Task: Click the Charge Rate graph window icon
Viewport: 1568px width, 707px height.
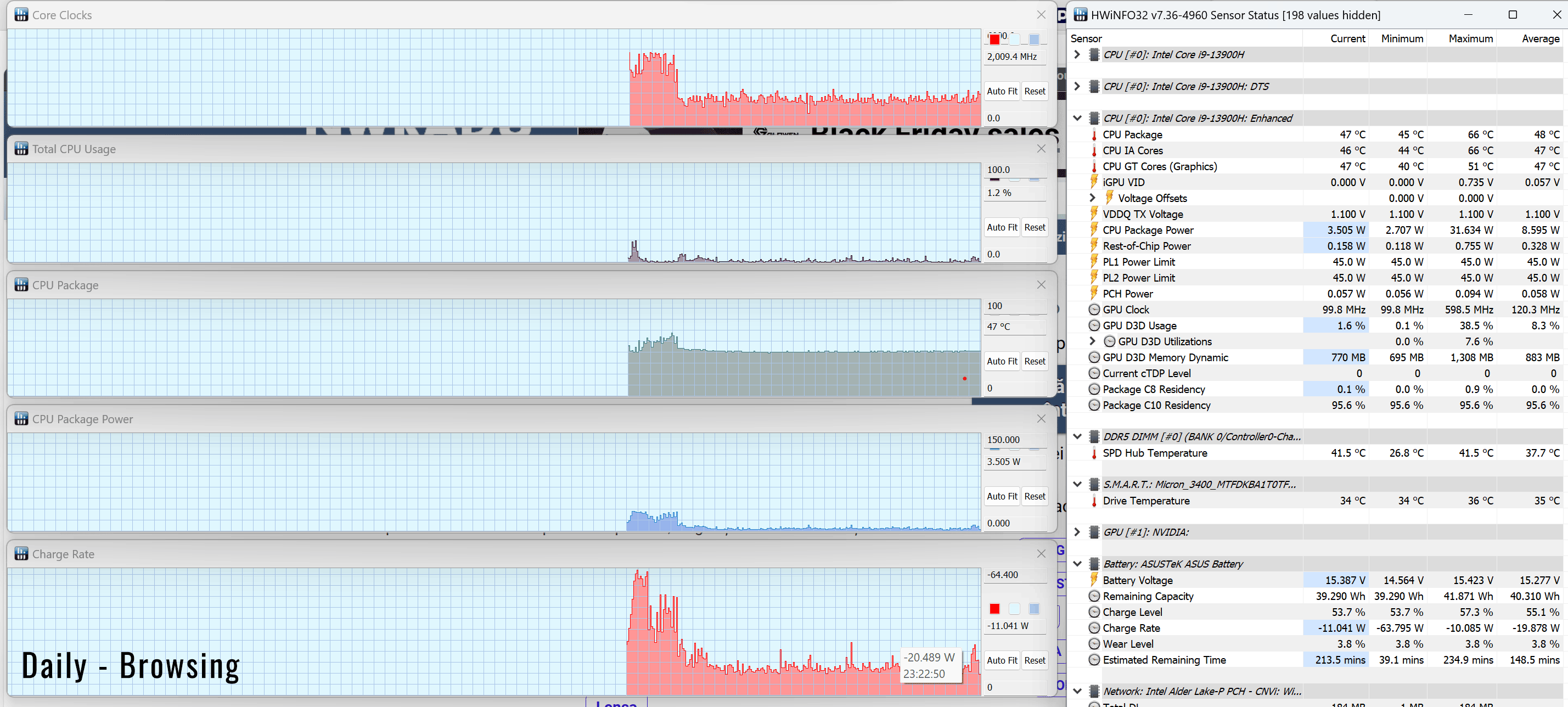Action: coord(21,554)
